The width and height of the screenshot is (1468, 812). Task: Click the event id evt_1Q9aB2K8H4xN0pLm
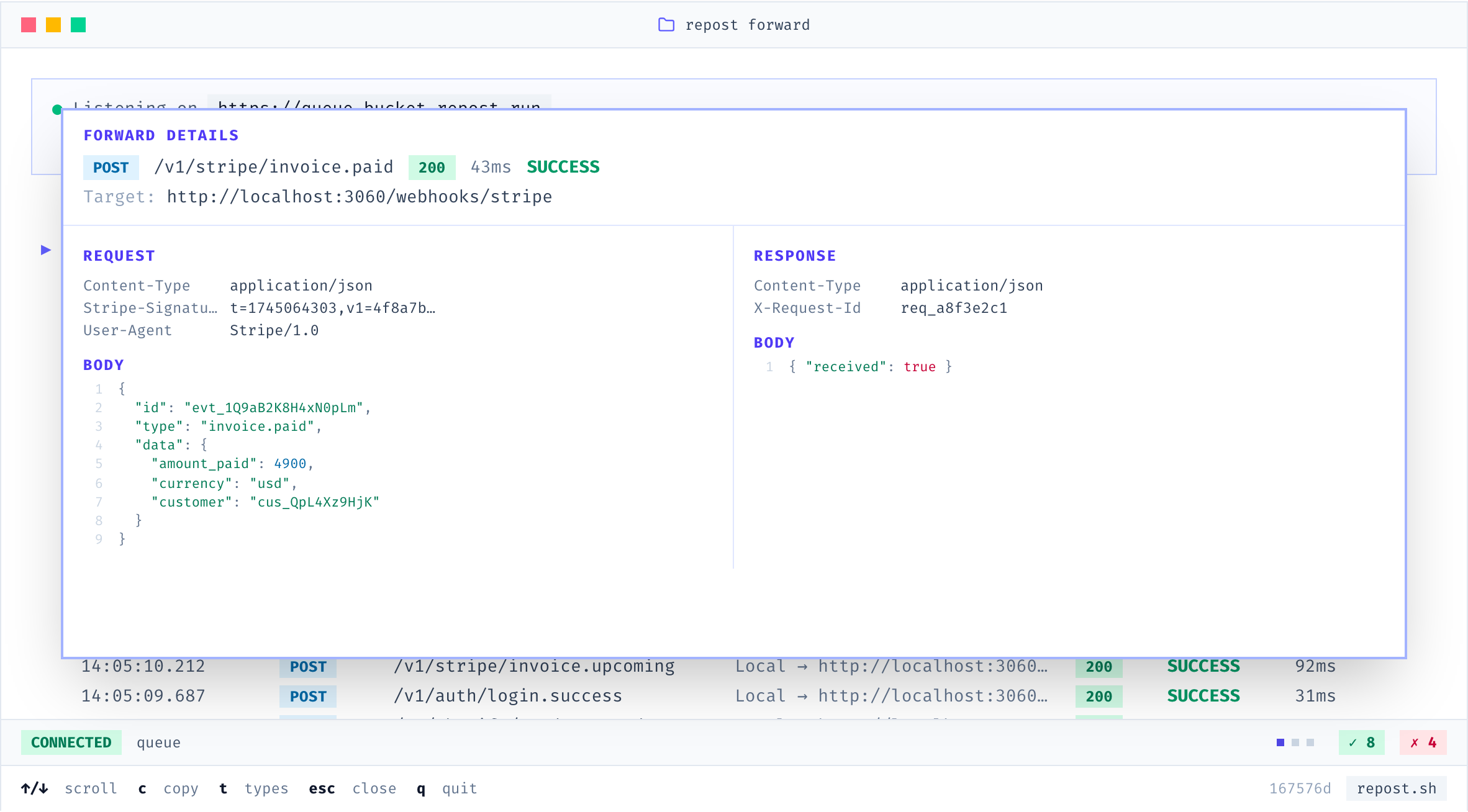(274, 408)
